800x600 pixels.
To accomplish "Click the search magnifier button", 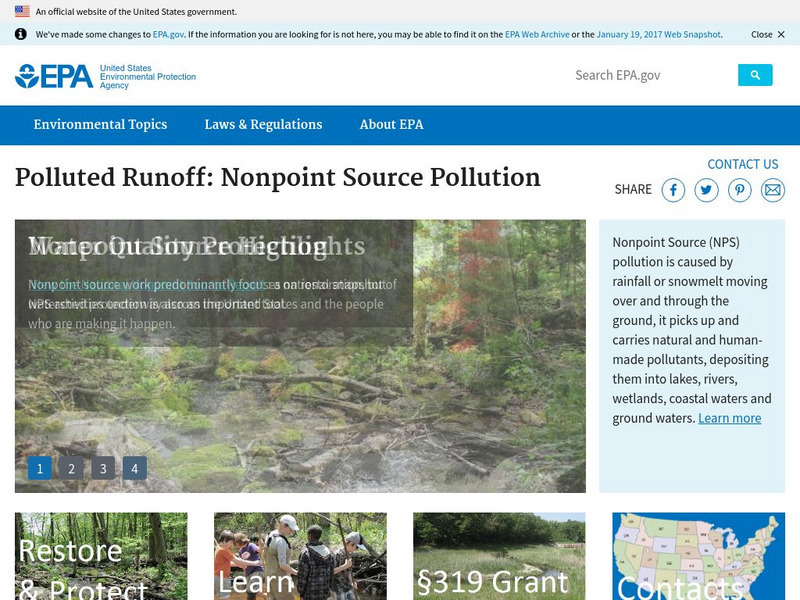I will (x=755, y=75).
